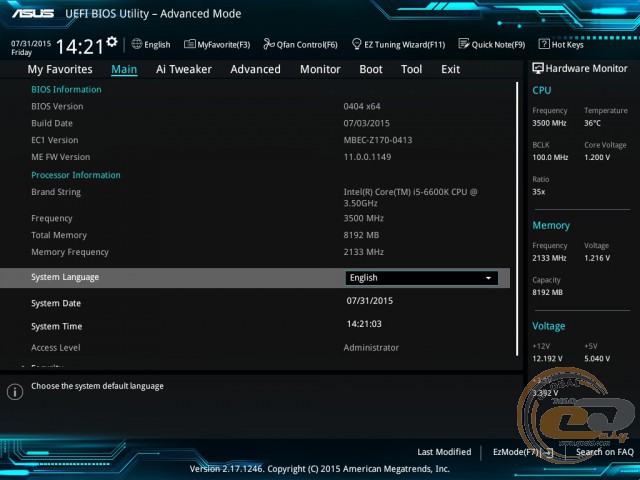Select the System Language row label

coord(65,277)
